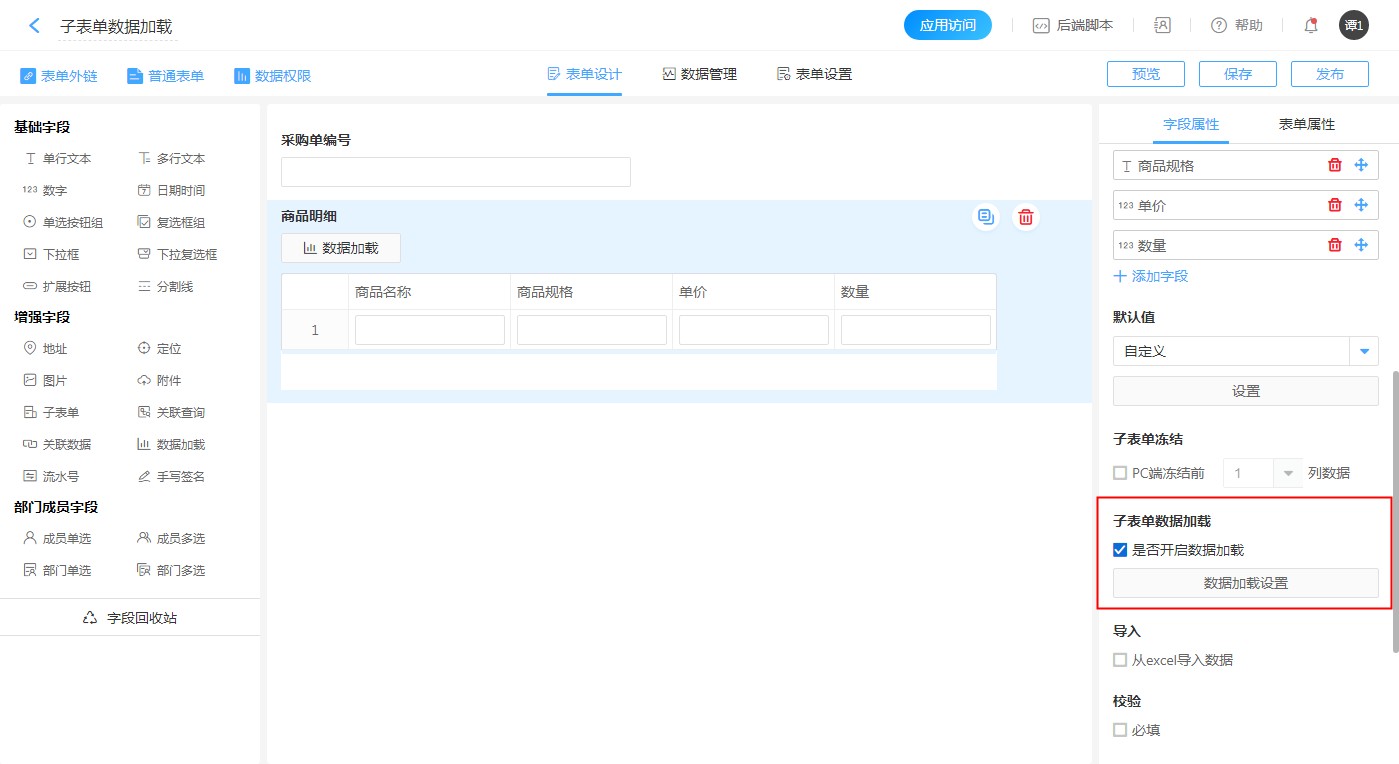Click the 数据加载设置 button

click(1245, 583)
